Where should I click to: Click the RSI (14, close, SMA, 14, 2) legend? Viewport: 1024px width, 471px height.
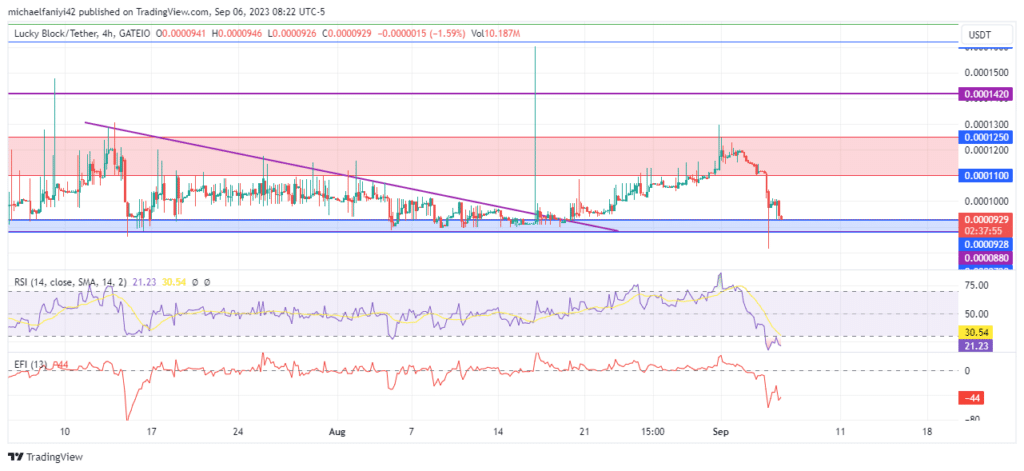(x=71, y=282)
